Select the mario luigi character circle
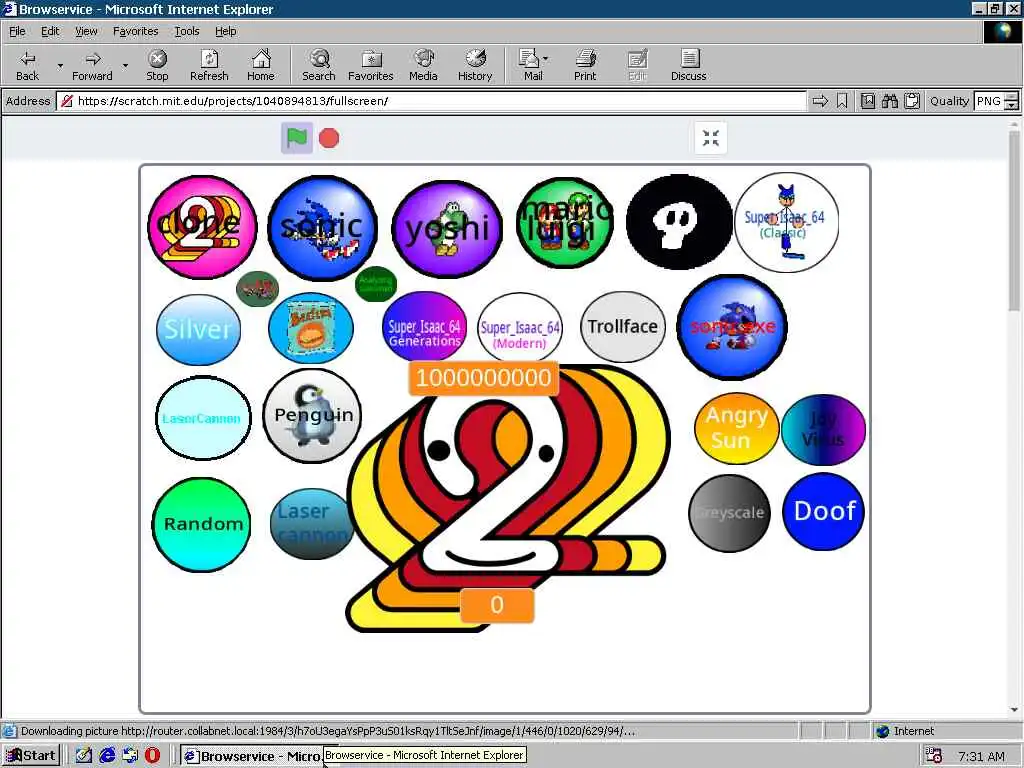 (x=565, y=223)
